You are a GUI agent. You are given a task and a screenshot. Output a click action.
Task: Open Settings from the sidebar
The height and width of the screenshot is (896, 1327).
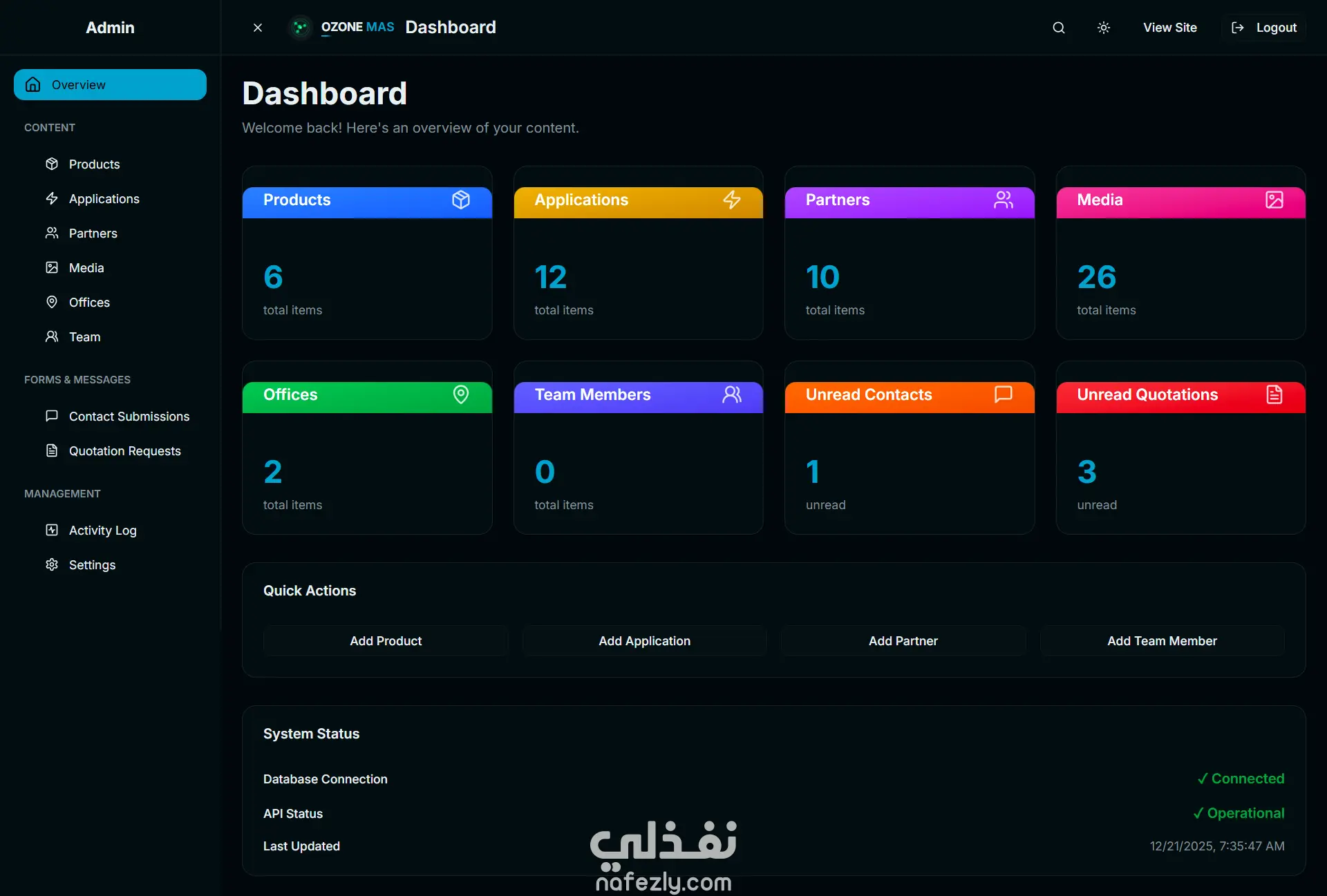click(92, 564)
